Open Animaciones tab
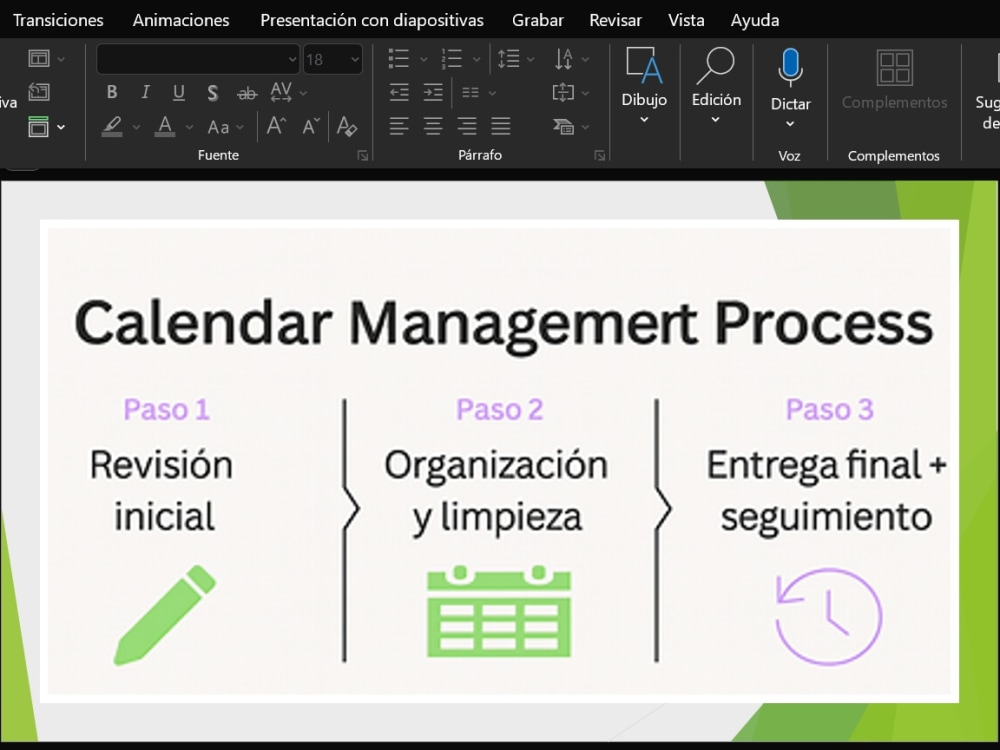 [x=181, y=20]
